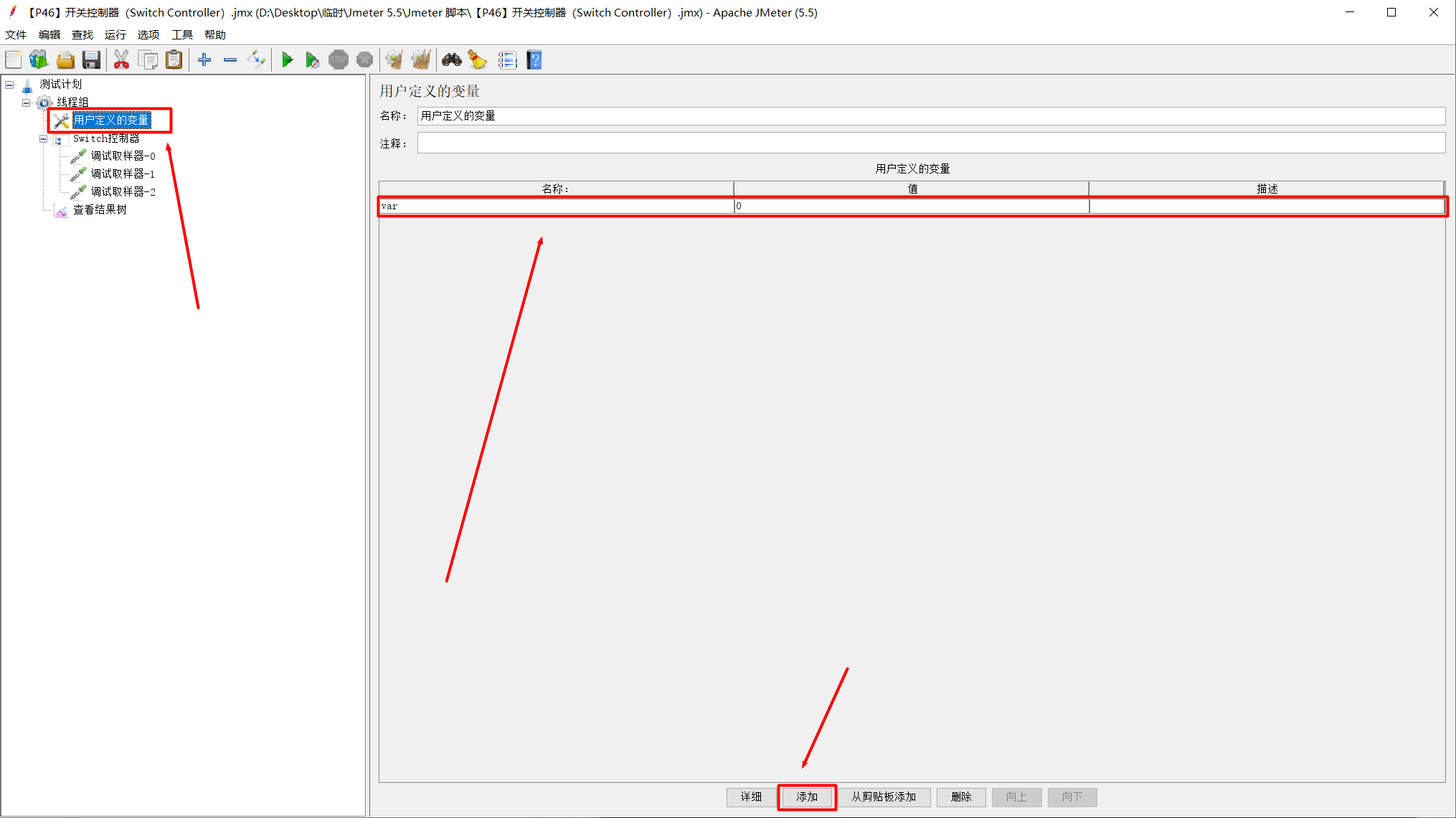Click the 删除 button
The width and height of the screenshot is (1456, 818).
(x=961, y=797)
